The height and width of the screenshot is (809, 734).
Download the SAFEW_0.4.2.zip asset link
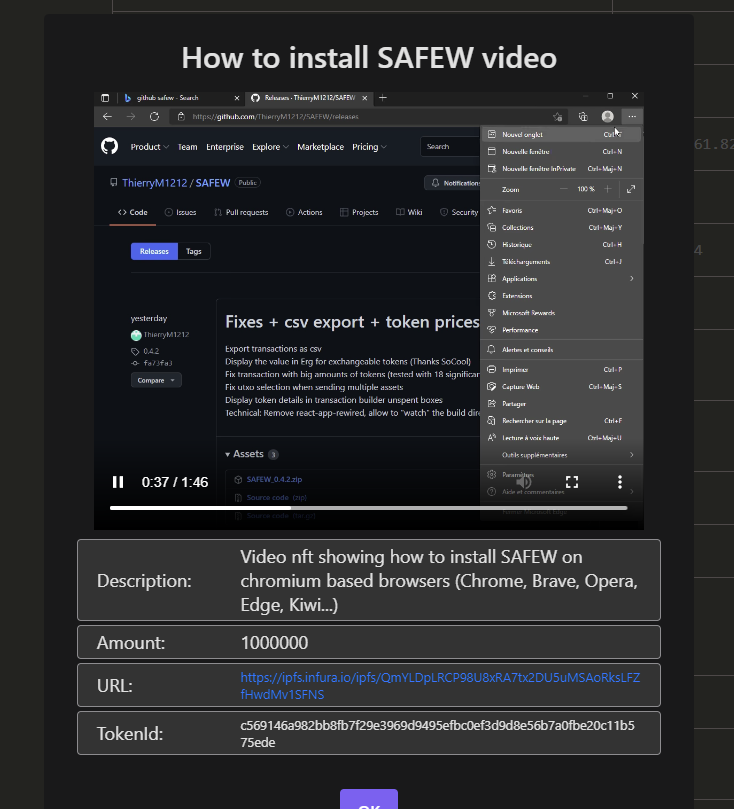pyautogui.click(x=274, y=479)
